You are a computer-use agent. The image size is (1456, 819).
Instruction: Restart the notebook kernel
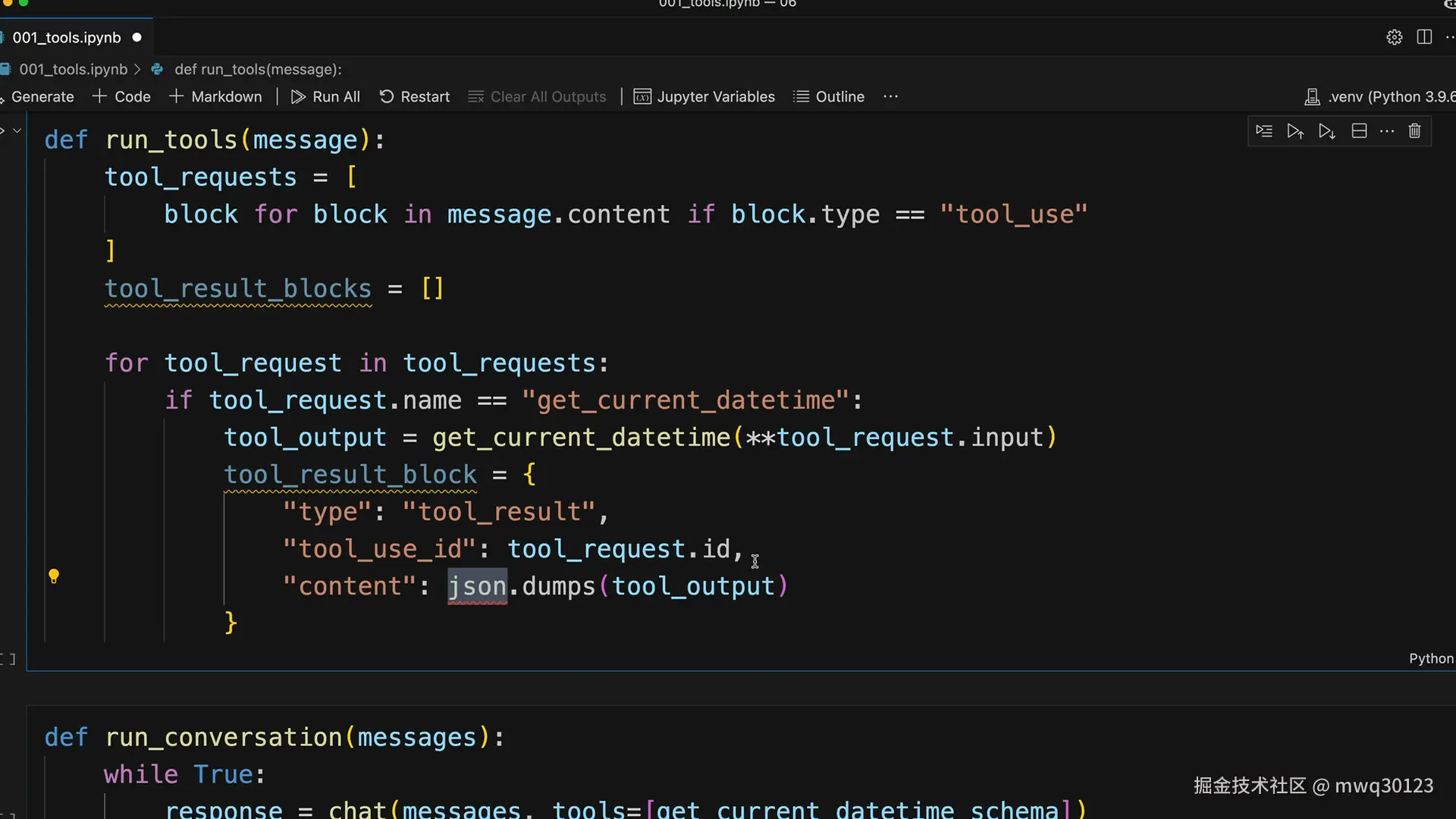(415, 96)
